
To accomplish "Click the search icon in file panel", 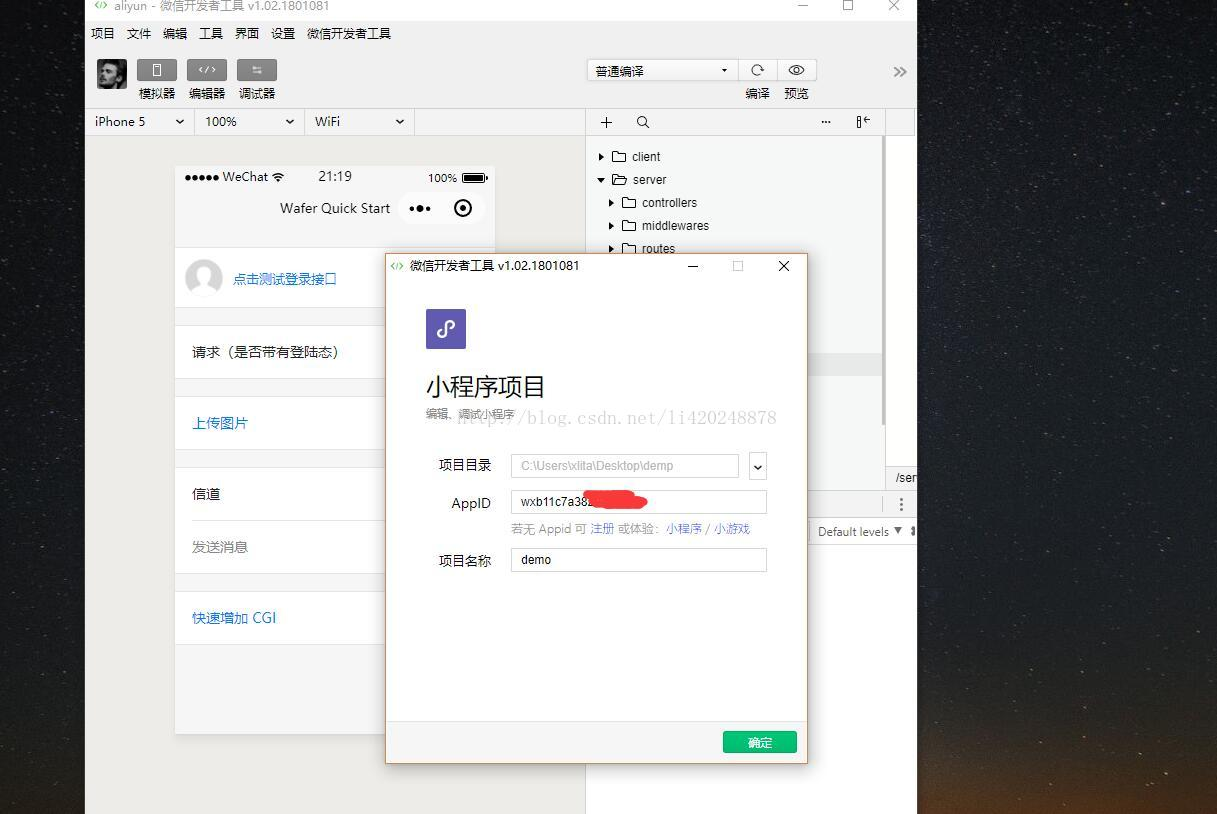I will 643,122.
